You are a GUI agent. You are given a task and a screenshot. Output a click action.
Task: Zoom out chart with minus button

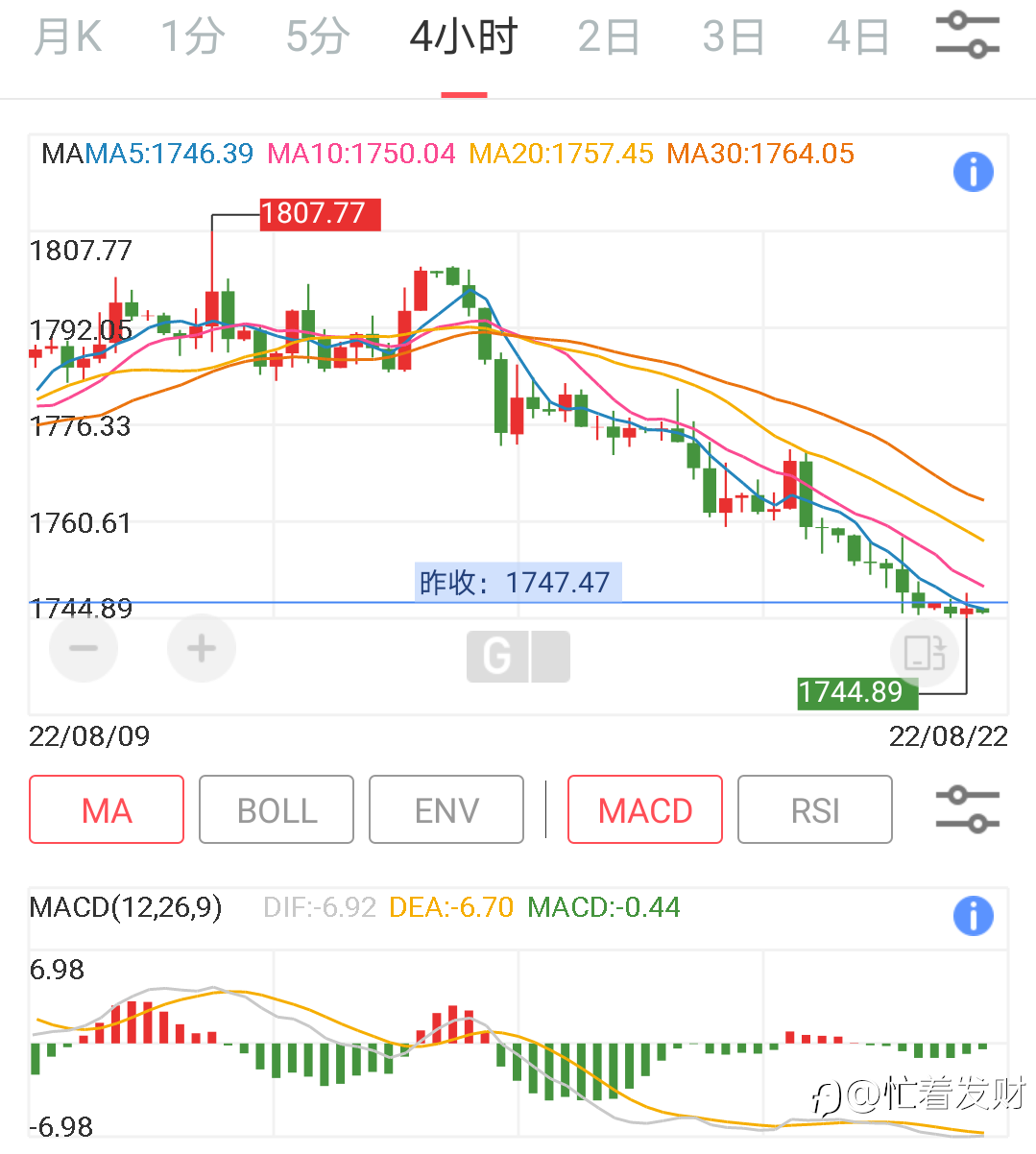[84, 648]
